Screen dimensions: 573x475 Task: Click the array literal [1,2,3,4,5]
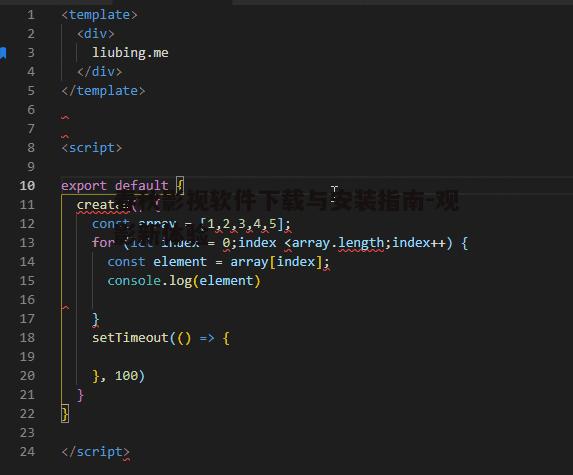pos(241,224)
